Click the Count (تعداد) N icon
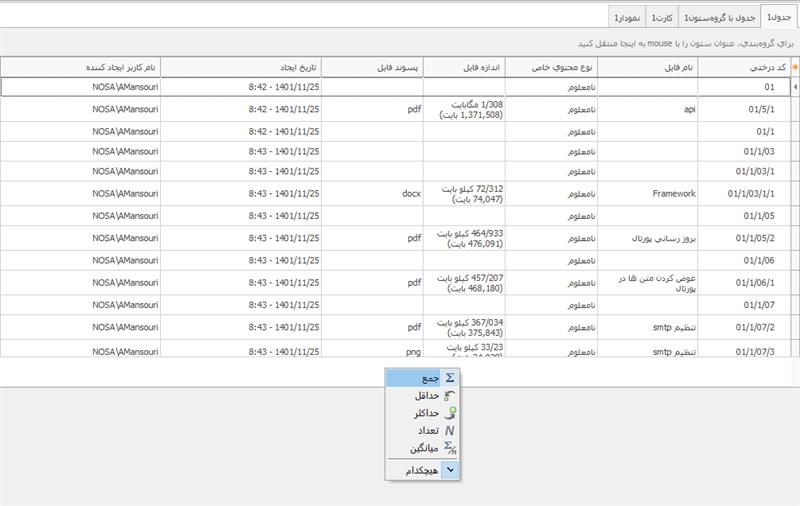 click(450, 431)
